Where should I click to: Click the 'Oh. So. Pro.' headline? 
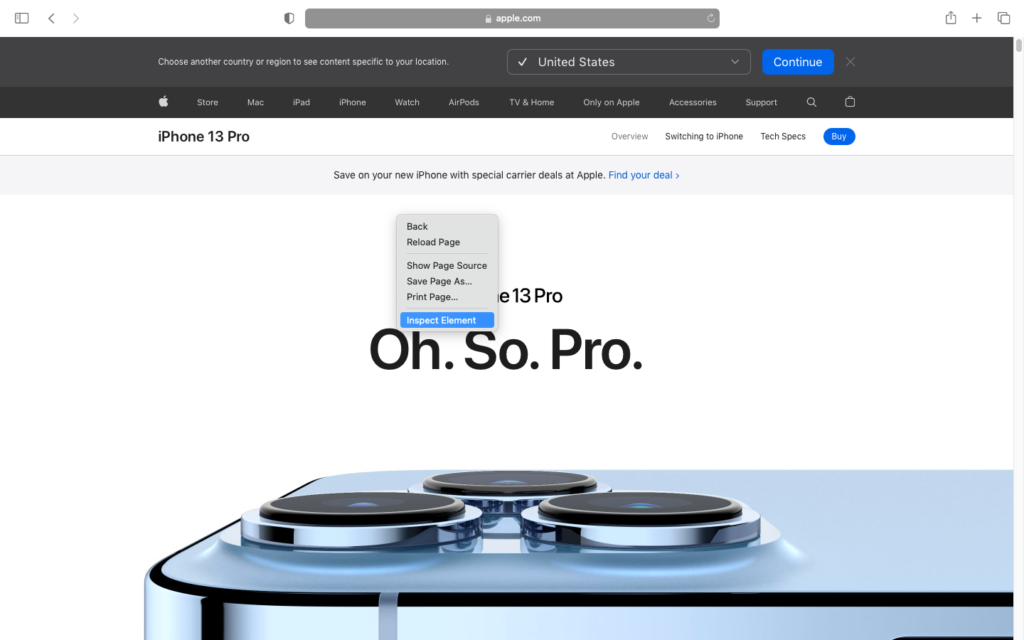click(506, 351)
